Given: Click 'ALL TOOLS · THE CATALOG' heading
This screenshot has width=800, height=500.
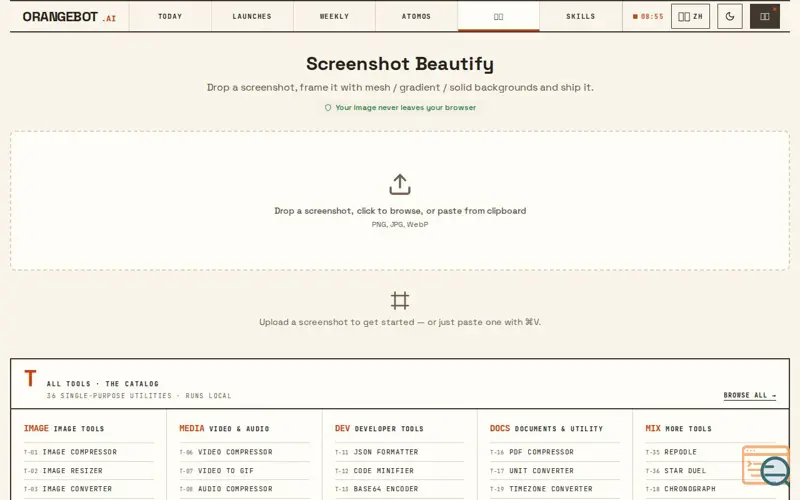Looking at the screenshot, I should pyautogui.click(x=103, y=384).
